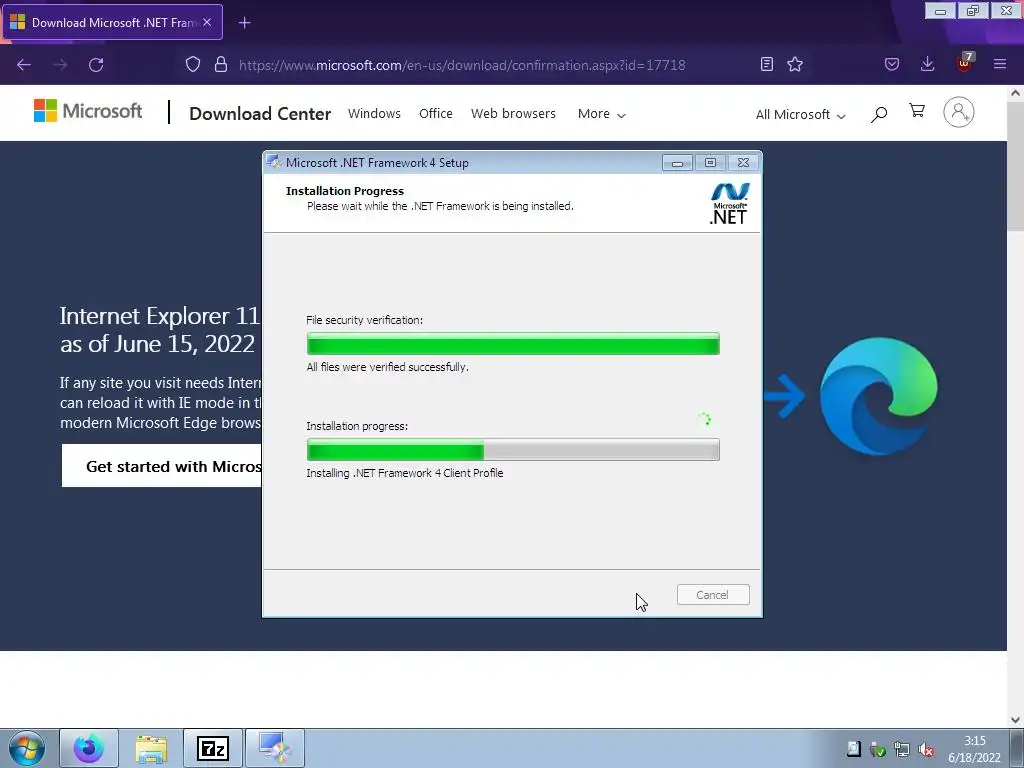Click the muted volume tray icon
Viewport: 1024px width, 768px height.
click(x=926, y=750)
